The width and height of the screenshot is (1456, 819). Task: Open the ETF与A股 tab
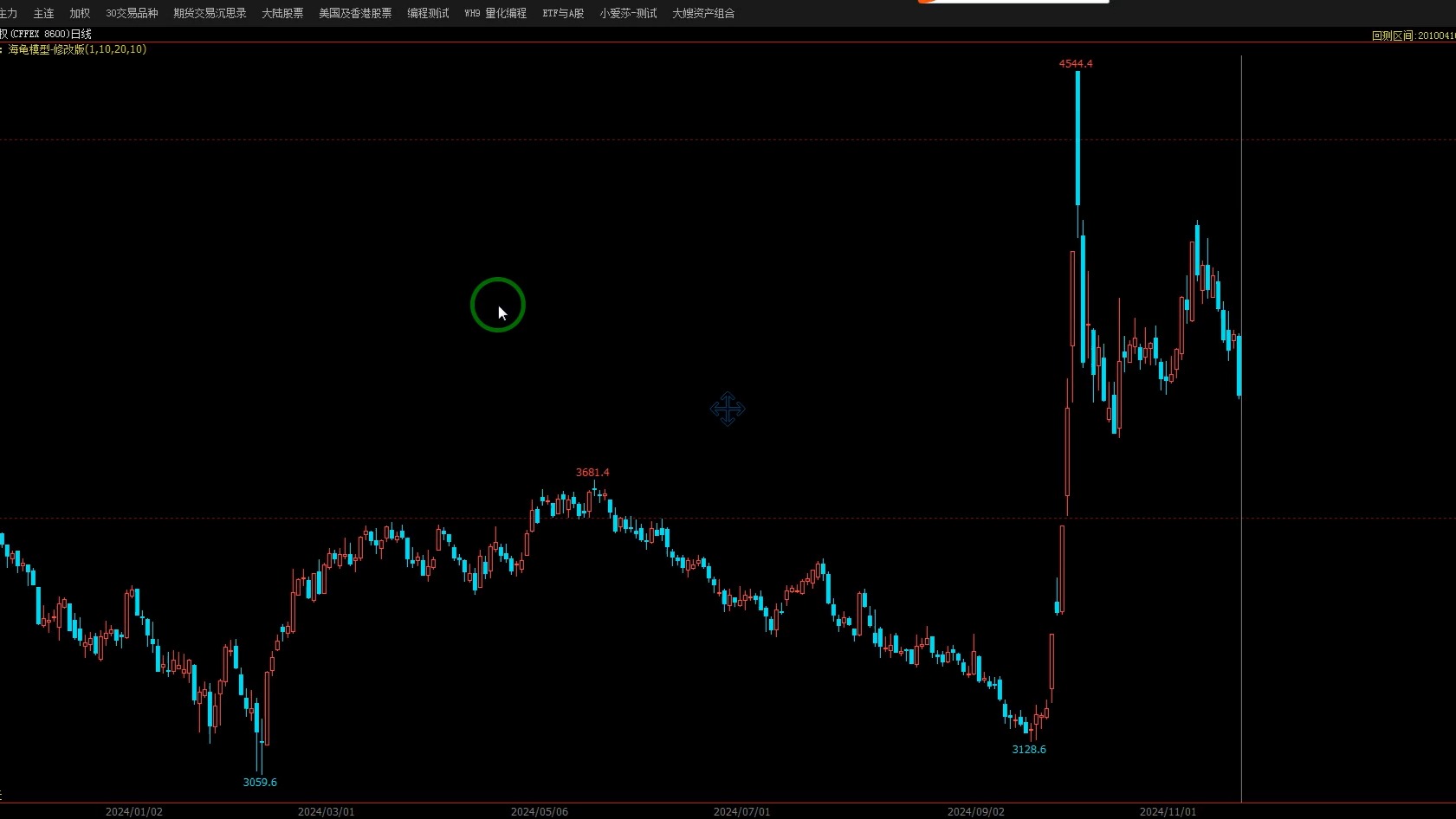coord(563,13)
